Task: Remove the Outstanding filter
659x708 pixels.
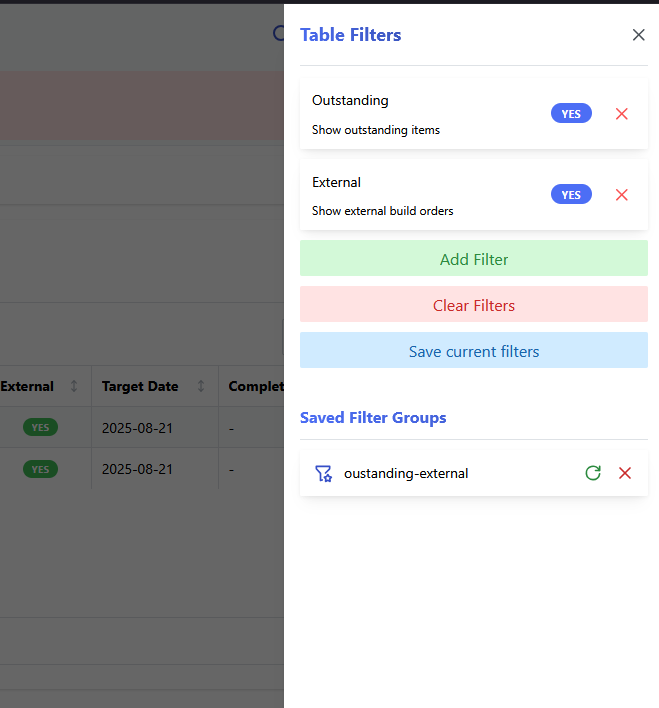Action: 622,114
